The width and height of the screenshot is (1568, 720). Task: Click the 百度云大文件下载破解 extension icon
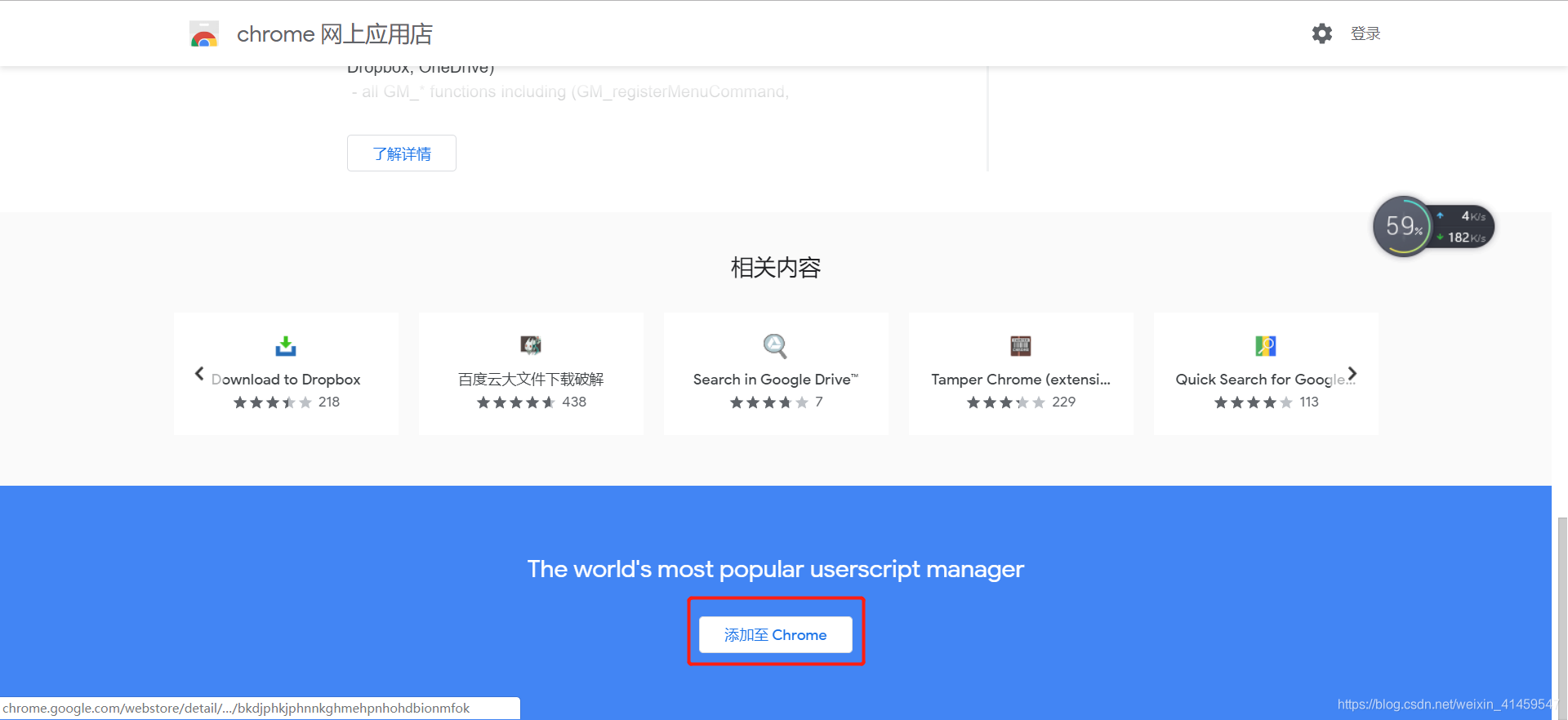[531, 345]
